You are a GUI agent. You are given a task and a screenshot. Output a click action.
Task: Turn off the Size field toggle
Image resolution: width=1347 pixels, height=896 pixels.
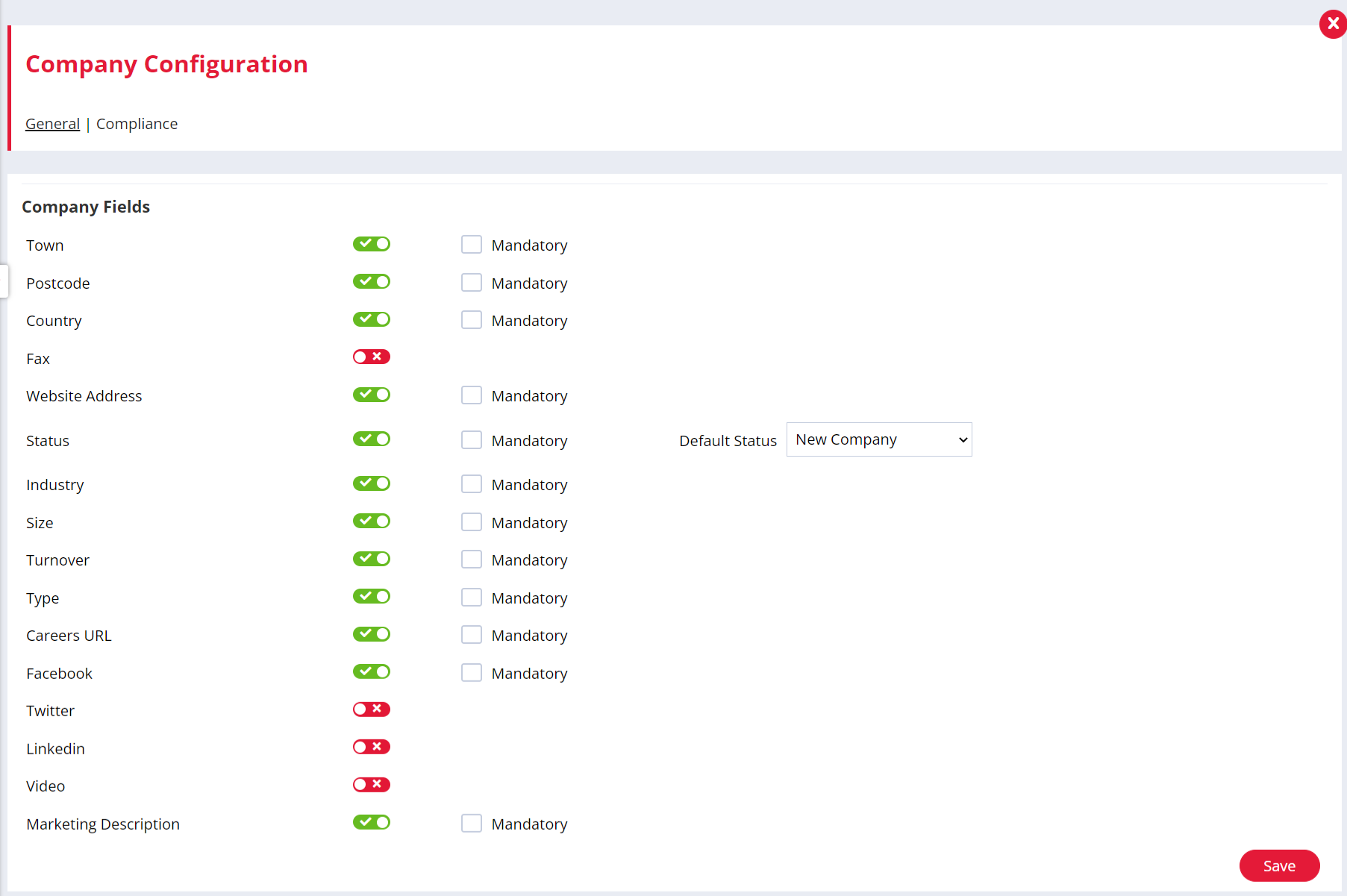click(x=372, y=521)
